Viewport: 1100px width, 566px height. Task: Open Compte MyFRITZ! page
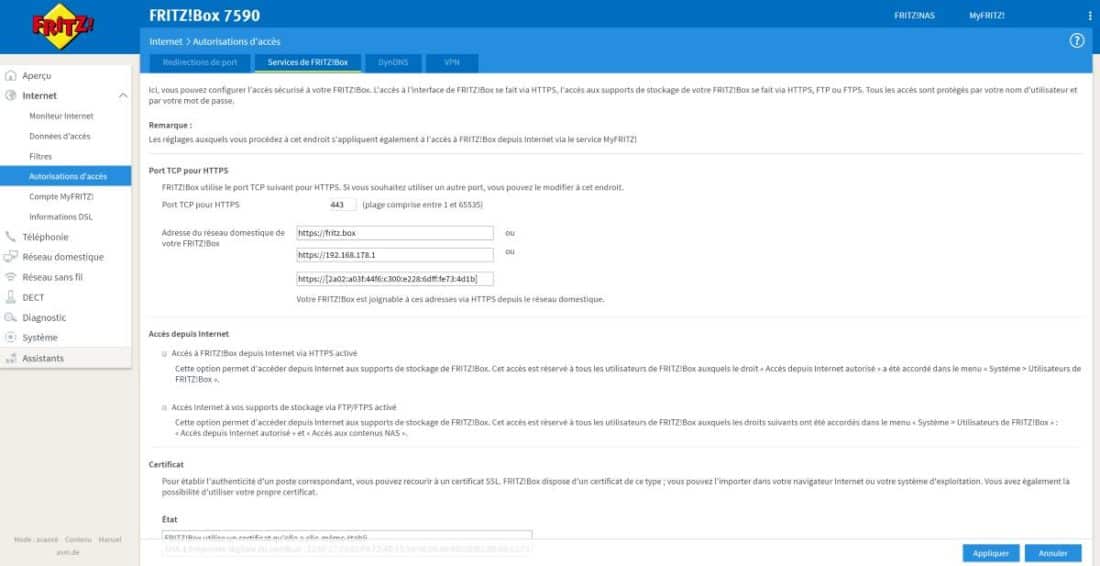click(61, 196)
